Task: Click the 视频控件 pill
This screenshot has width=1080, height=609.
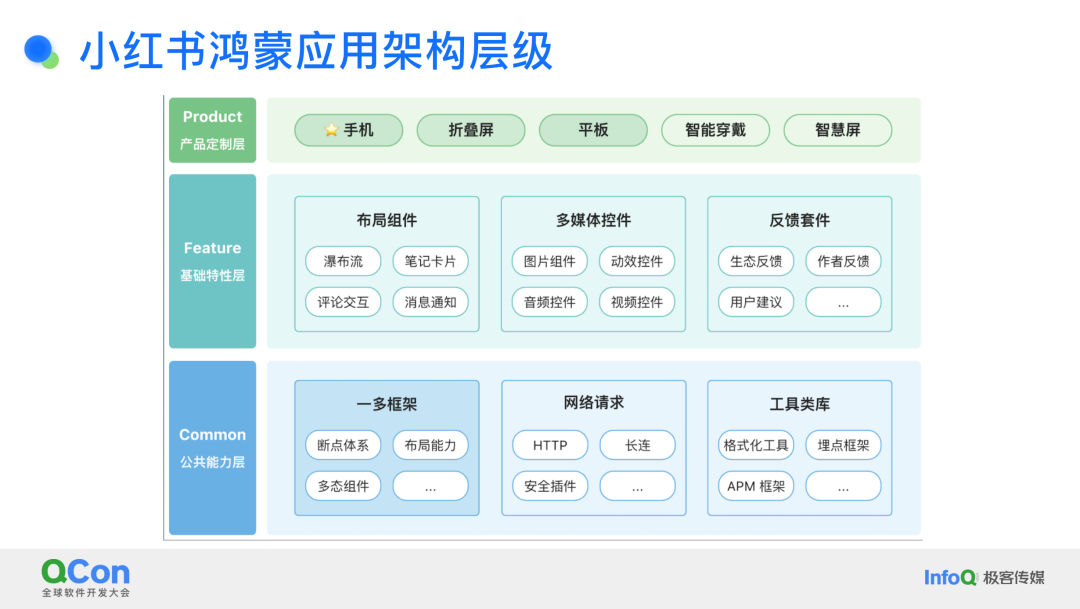Action: tap(637, 302)
